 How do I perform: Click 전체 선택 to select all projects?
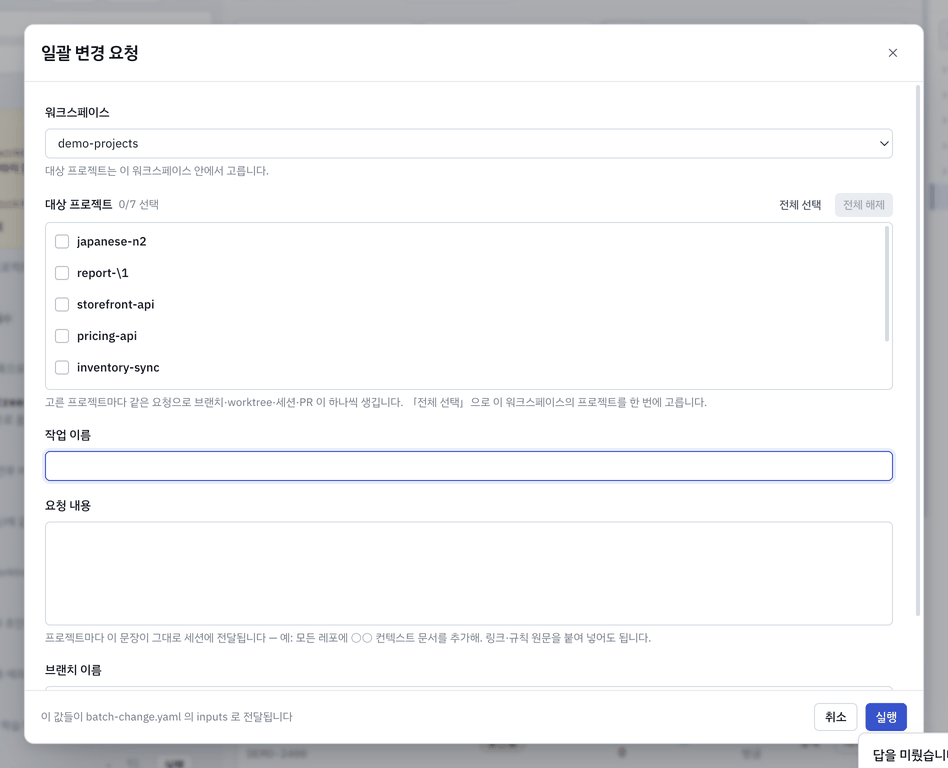click(800, 205)
